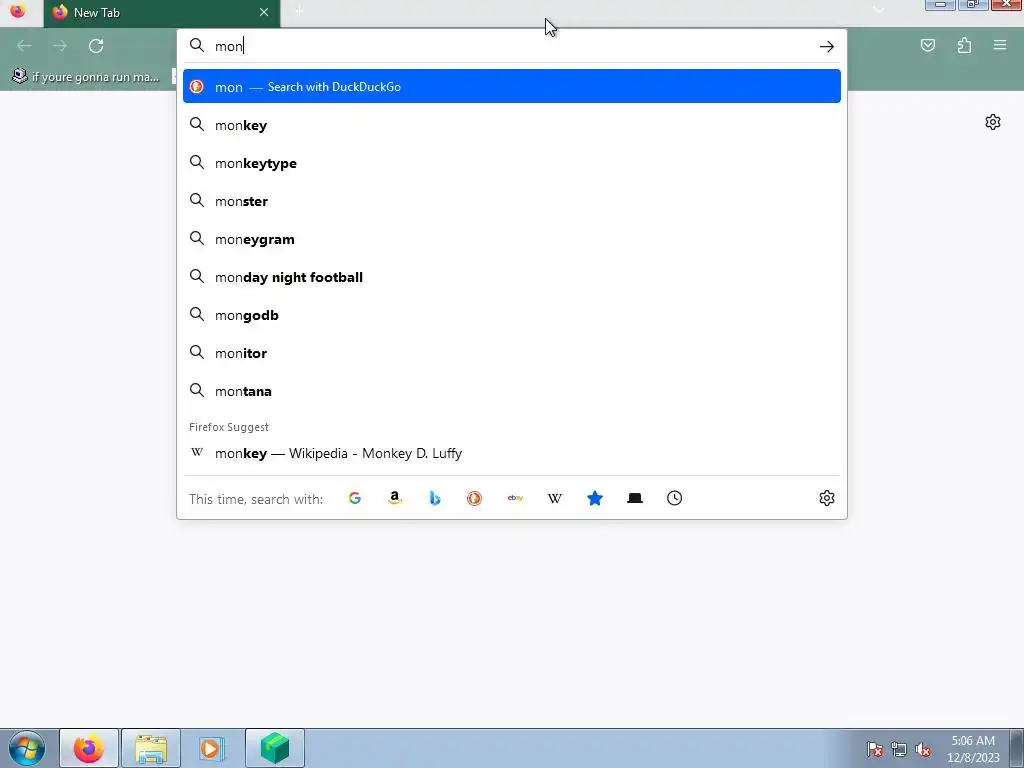
Task: Click muted volume tray icon
Action: pos(923,749)
